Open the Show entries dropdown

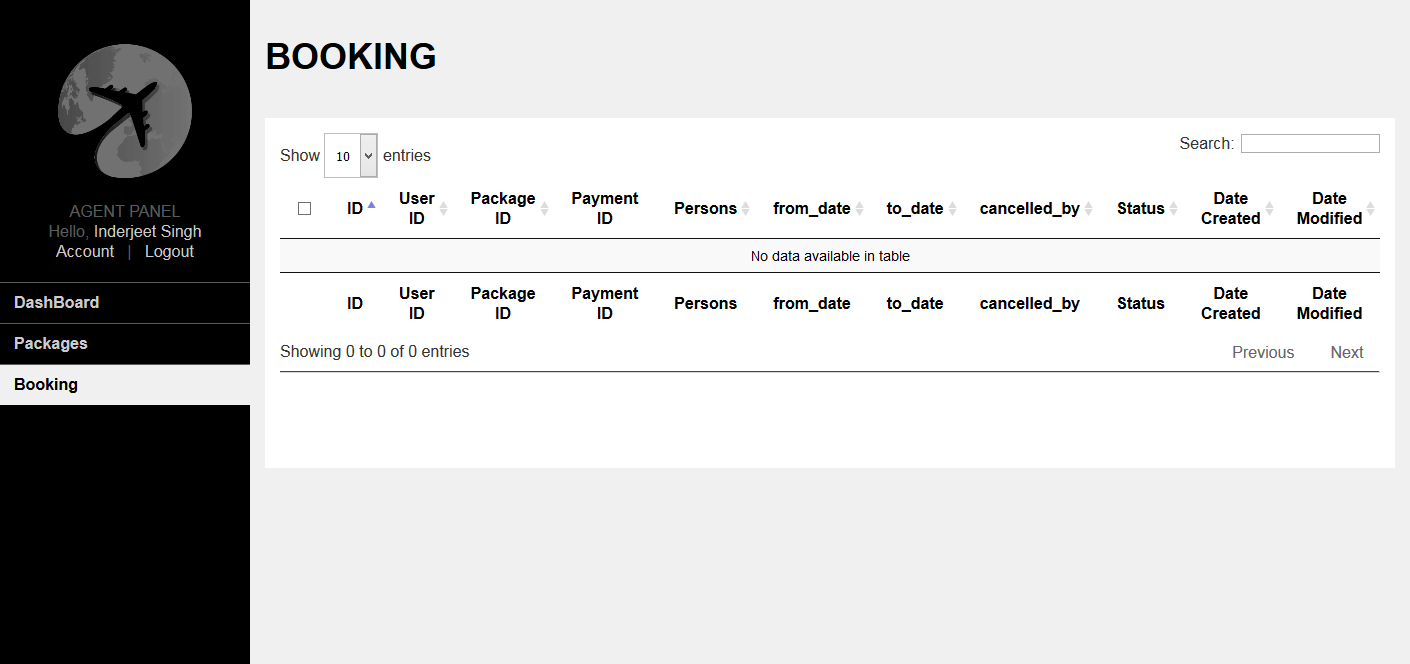coord(351,156)
